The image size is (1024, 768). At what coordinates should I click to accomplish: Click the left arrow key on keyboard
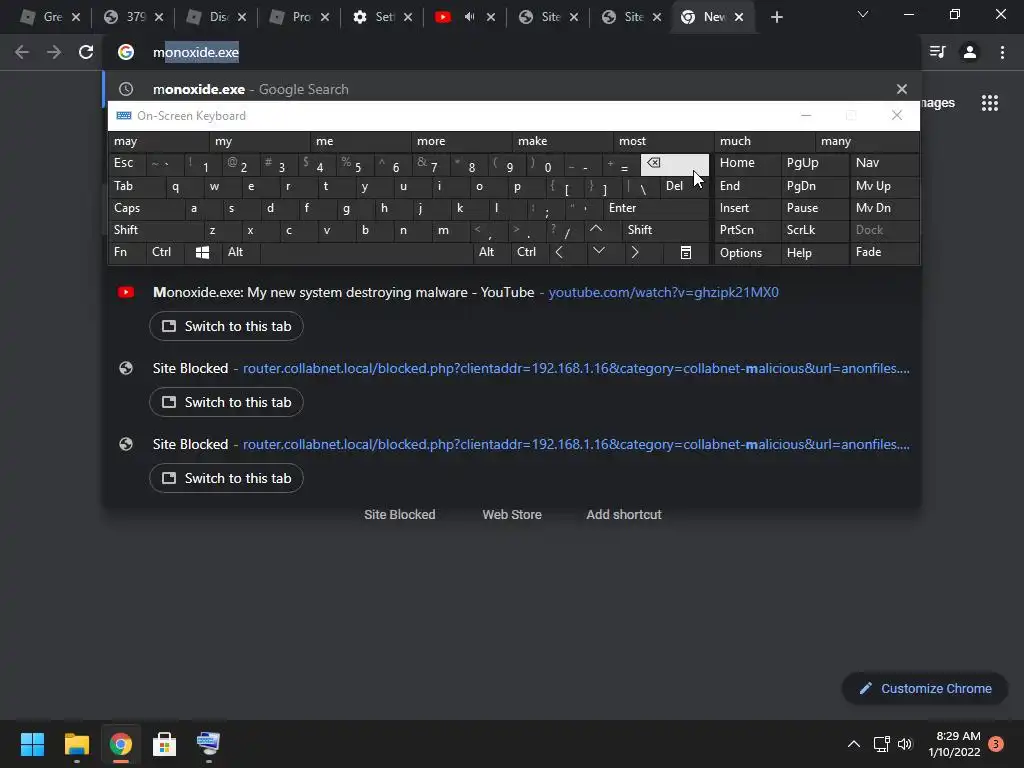click(559, 252)
